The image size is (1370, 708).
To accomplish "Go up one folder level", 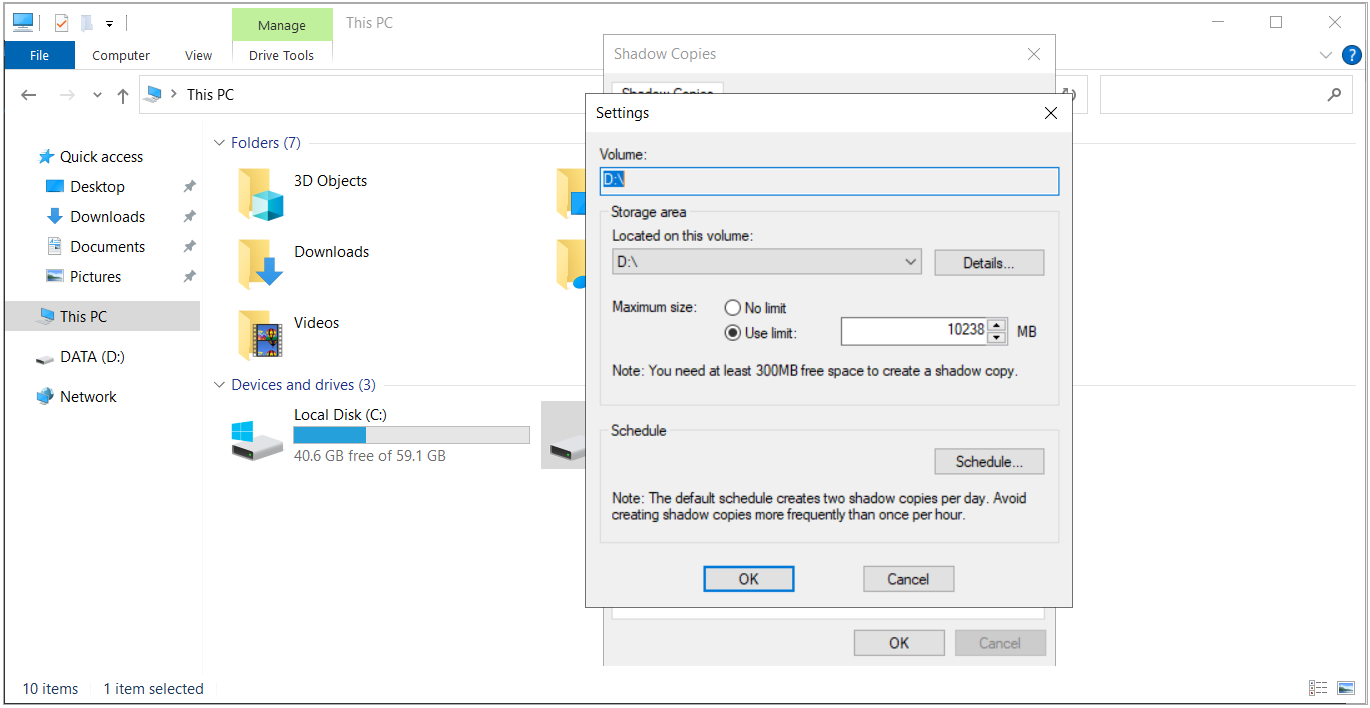I will click(123, 95).
